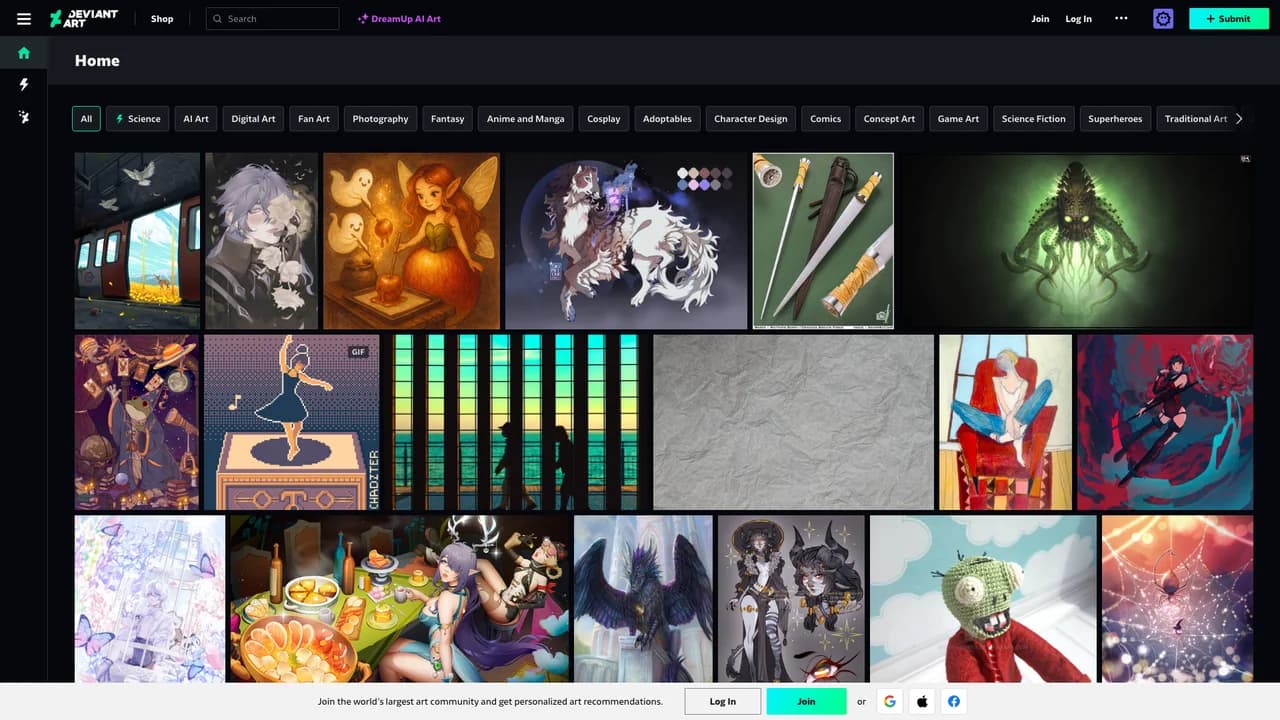The width and height of the screenshot is (1280, 720).
Task: Show more categories with right chevron
Action: (1239, 119)
